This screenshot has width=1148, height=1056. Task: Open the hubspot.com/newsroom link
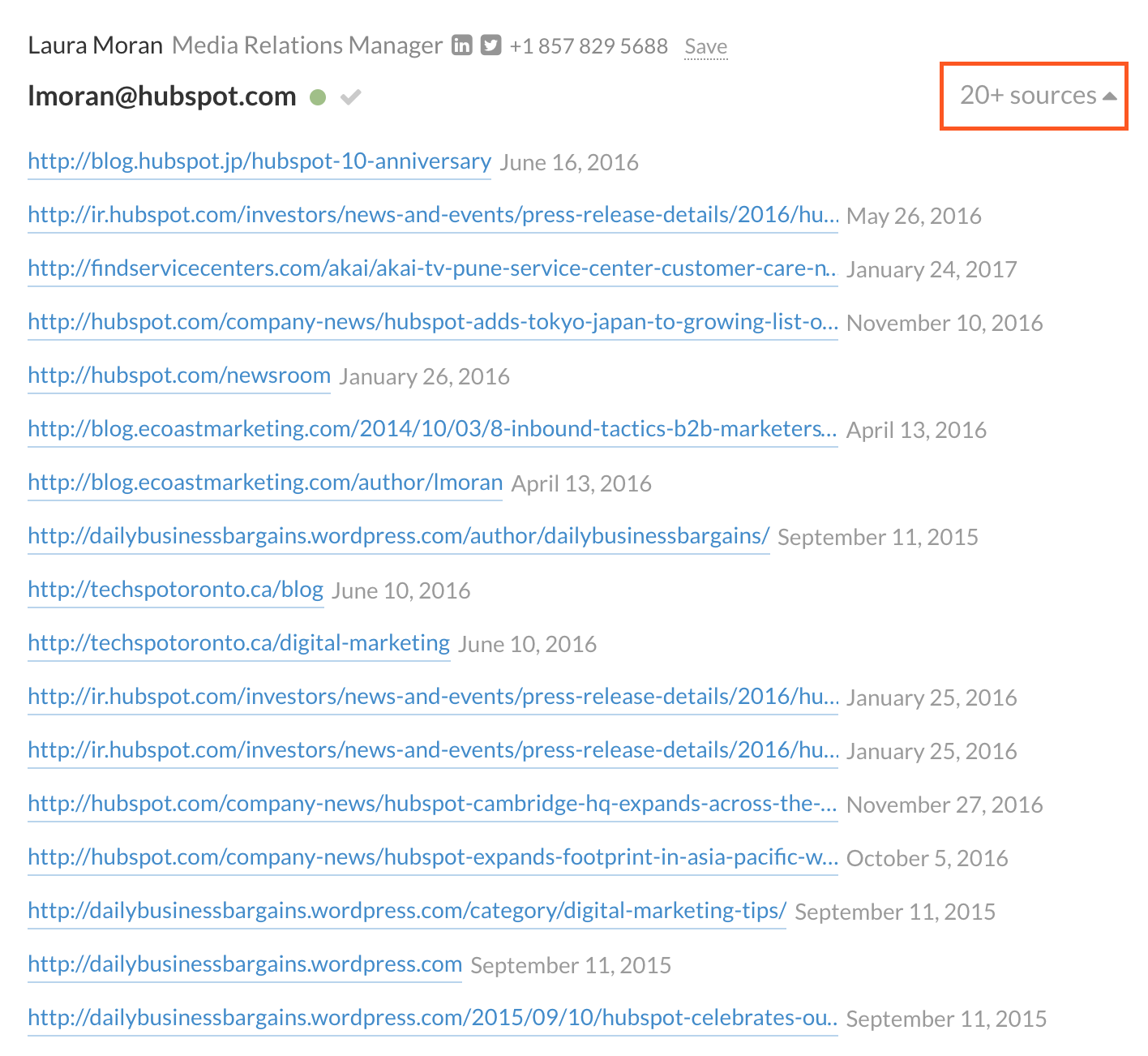point(179,376)
